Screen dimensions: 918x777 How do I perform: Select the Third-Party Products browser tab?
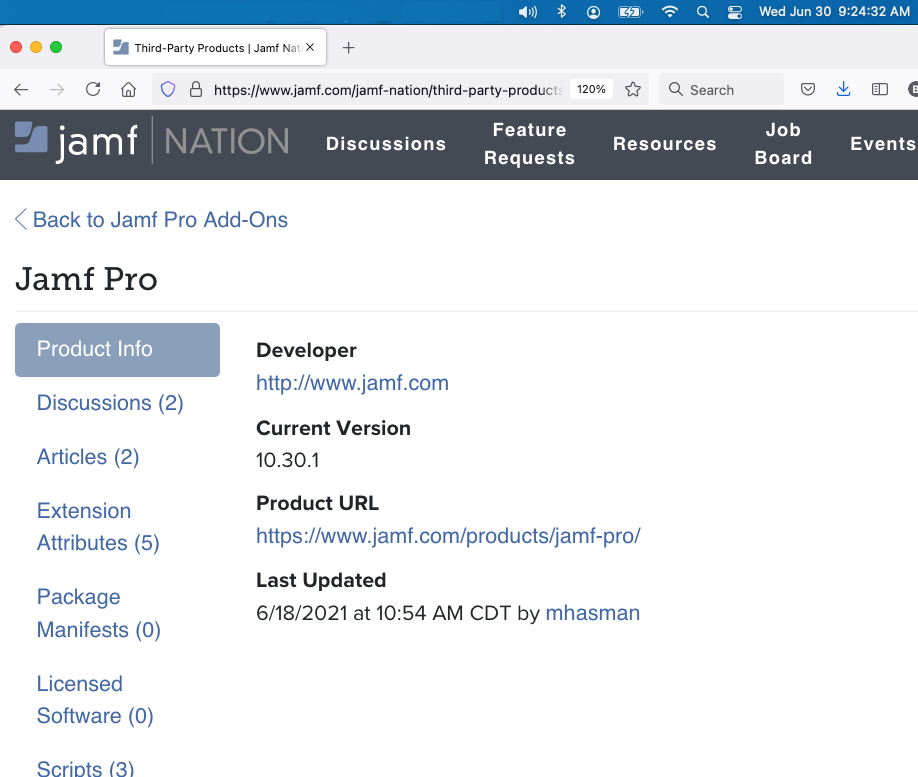coord(215,47)
